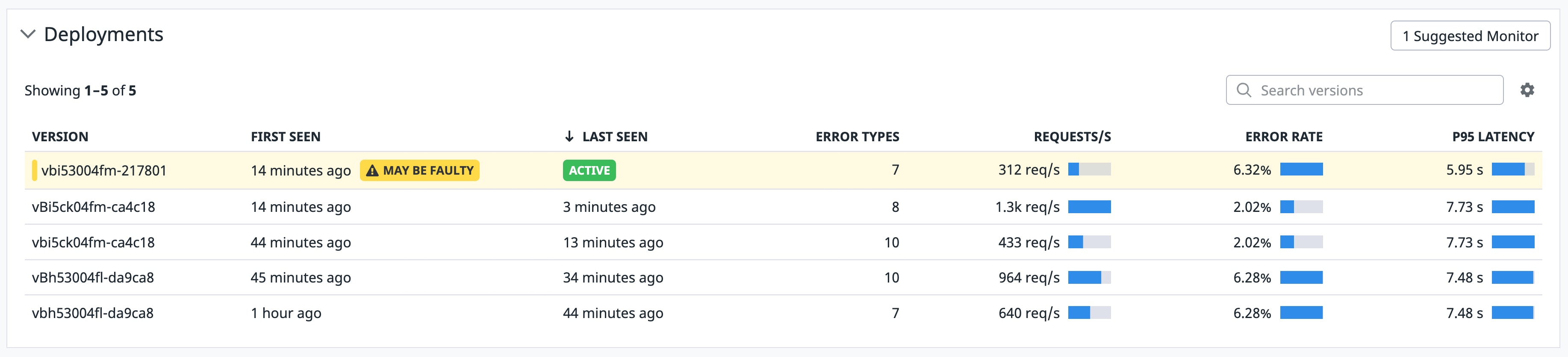Select version vbh53004fl-da9ca8 first seen 1 hour ago
This screenshot has height=357, width=1568.
coord(286,313)
